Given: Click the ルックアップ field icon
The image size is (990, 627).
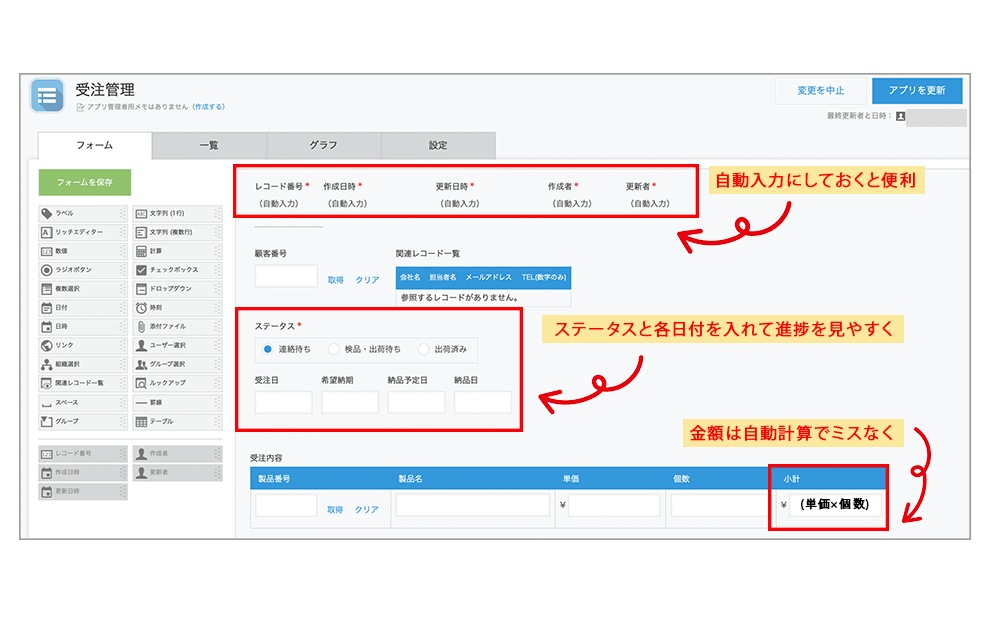Looking at the screenshot, I should coord(141,383).
